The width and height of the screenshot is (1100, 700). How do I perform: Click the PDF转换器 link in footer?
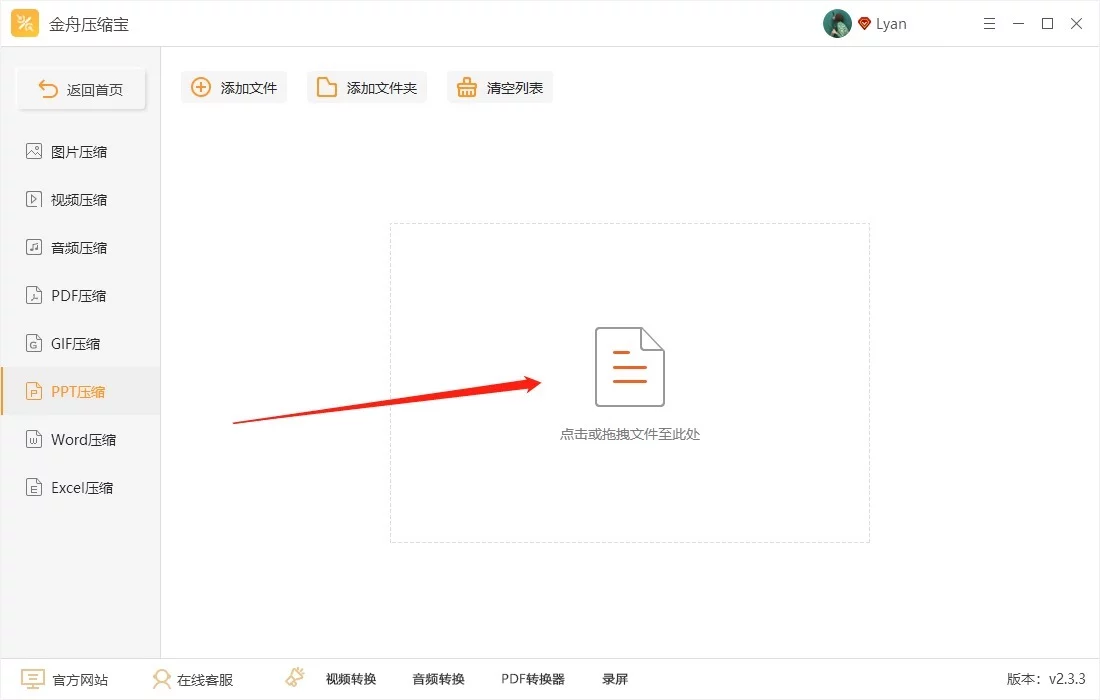[532, 679]
